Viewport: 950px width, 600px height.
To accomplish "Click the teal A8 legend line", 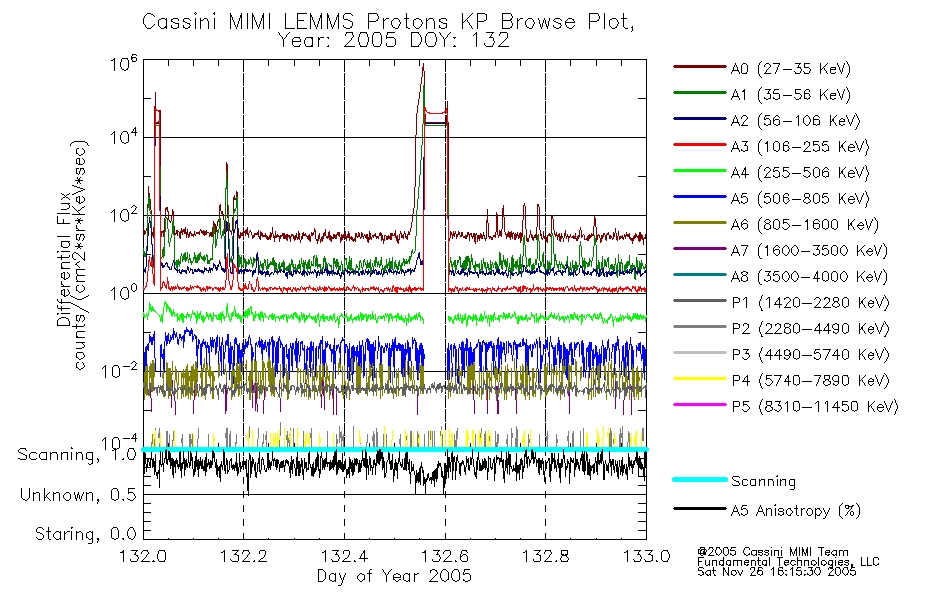I will pyautogui.click(x=700, y=275).
